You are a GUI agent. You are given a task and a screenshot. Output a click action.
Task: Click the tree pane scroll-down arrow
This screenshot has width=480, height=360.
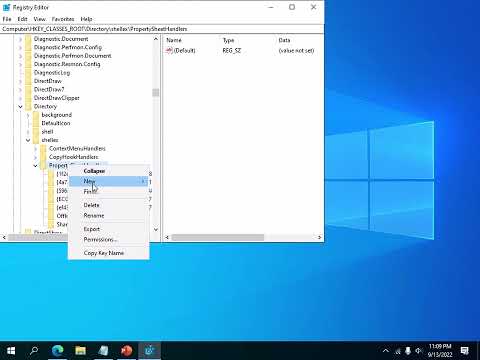pos(156,229)
